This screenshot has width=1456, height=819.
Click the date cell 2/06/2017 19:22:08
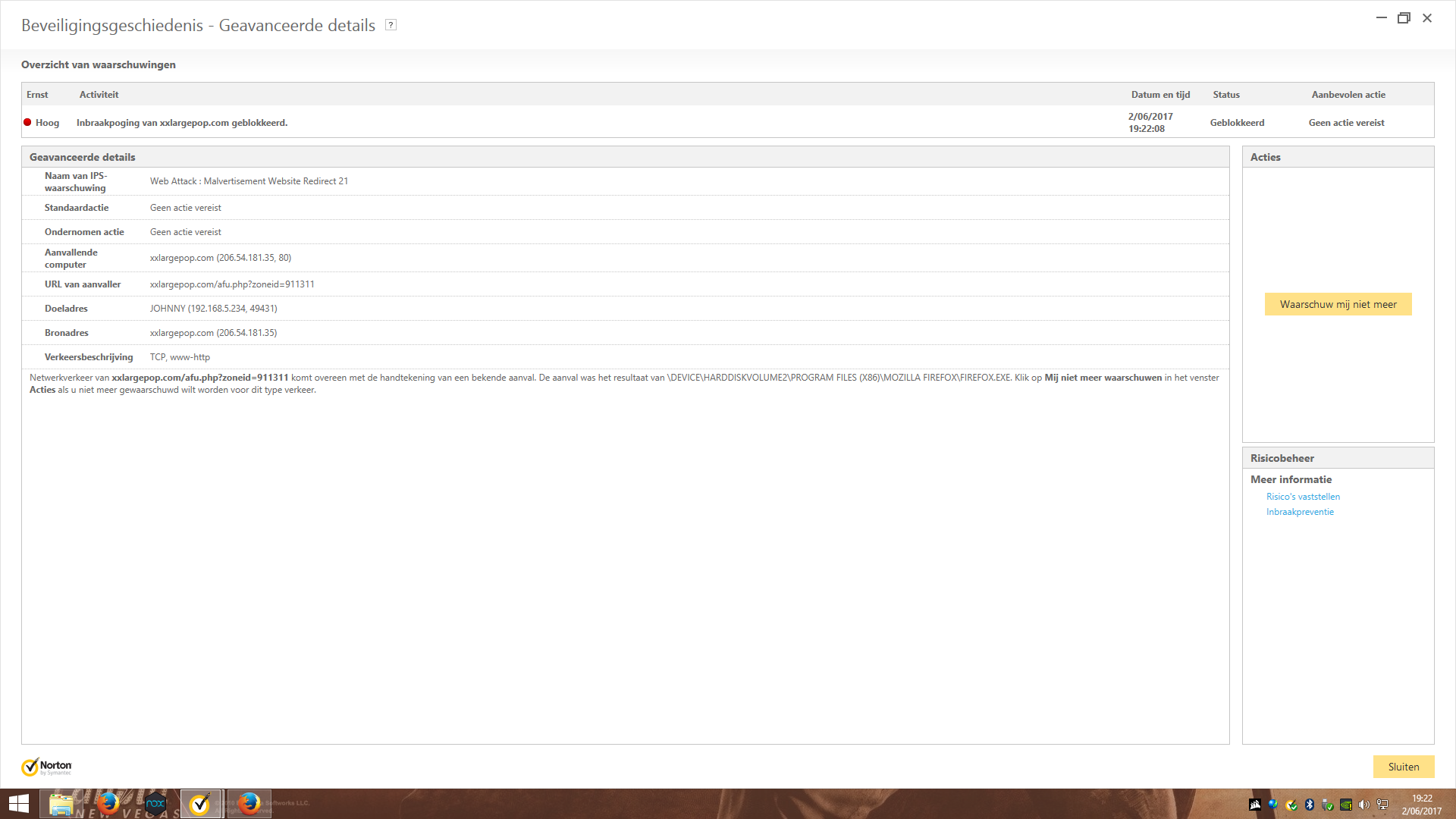[x=1150, y=122]
